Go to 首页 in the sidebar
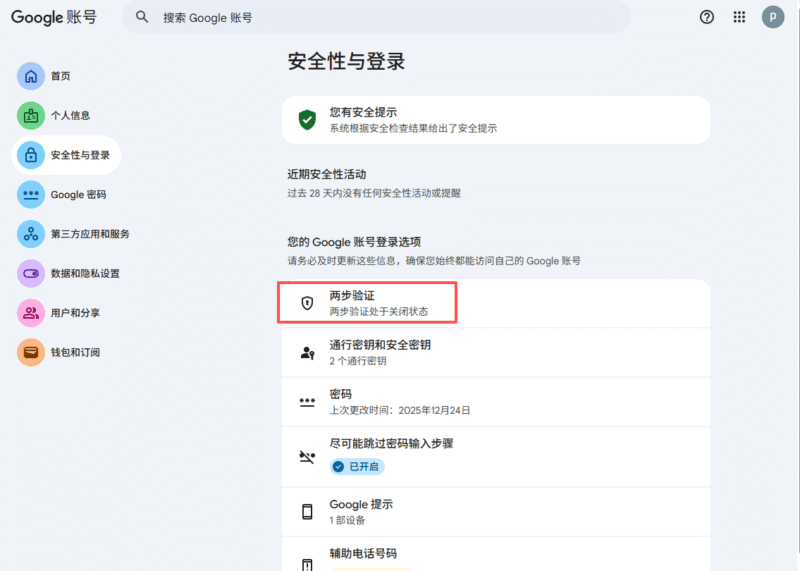The width and height of the screenshot is (800, 571). tap(61, 76)
